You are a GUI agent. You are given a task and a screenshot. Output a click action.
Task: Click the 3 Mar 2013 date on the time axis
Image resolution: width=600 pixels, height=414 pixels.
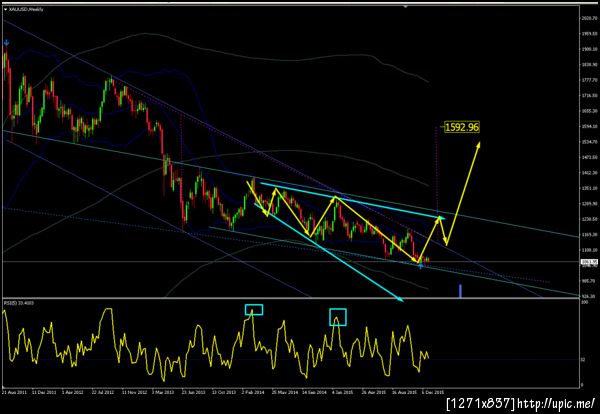click(164, 393)
